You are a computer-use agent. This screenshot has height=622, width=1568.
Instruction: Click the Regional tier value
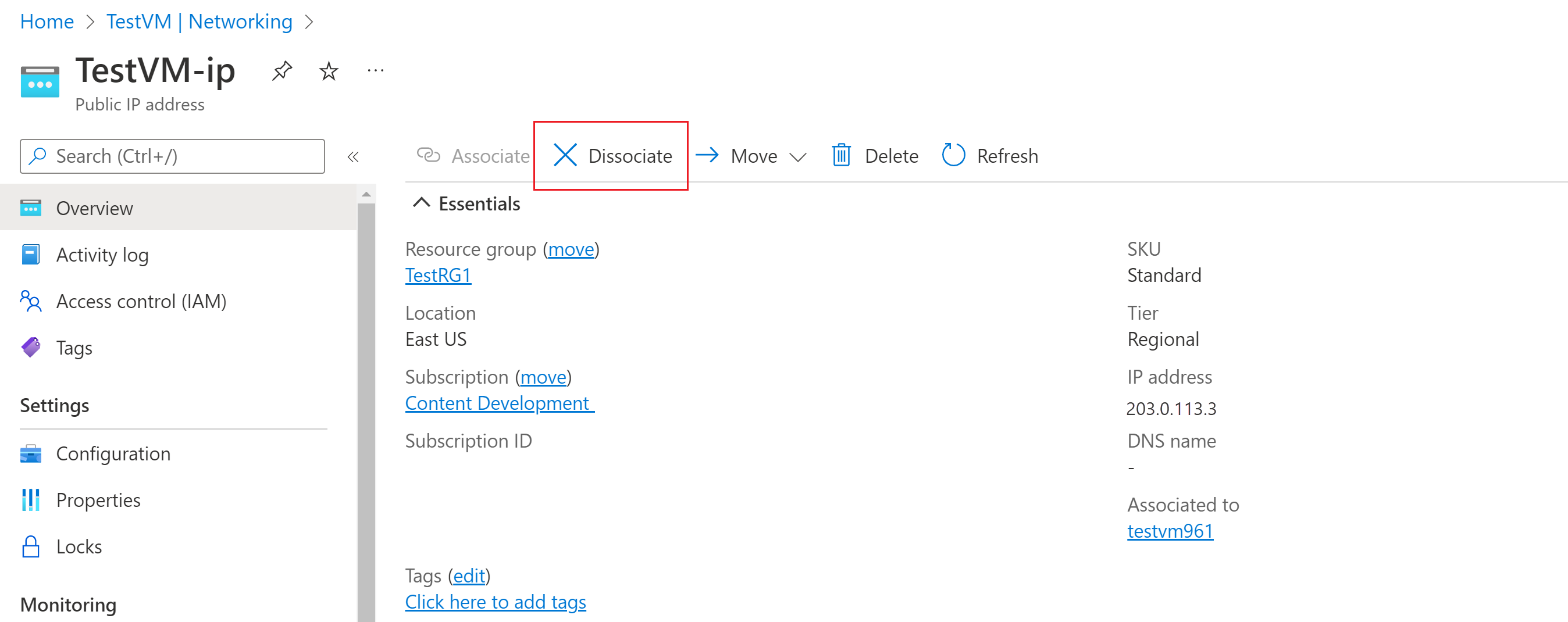[1163, 339]
